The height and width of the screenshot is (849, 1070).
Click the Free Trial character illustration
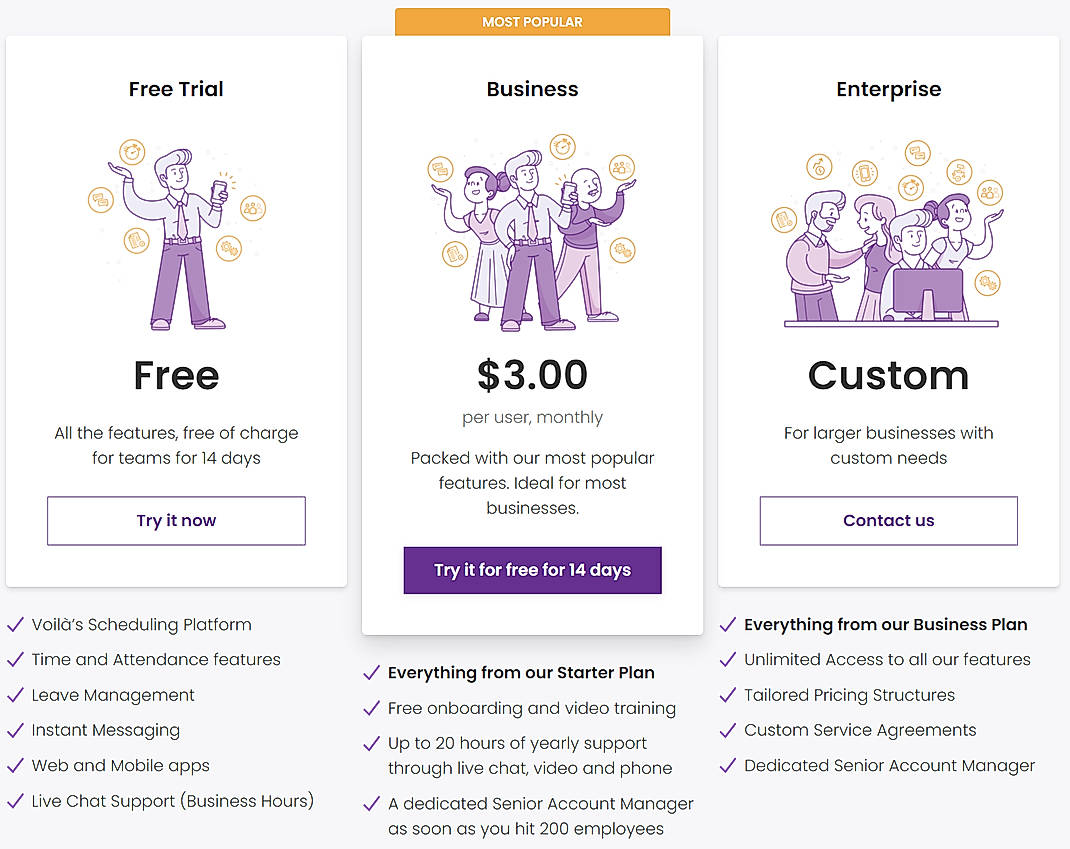(176, 235)
